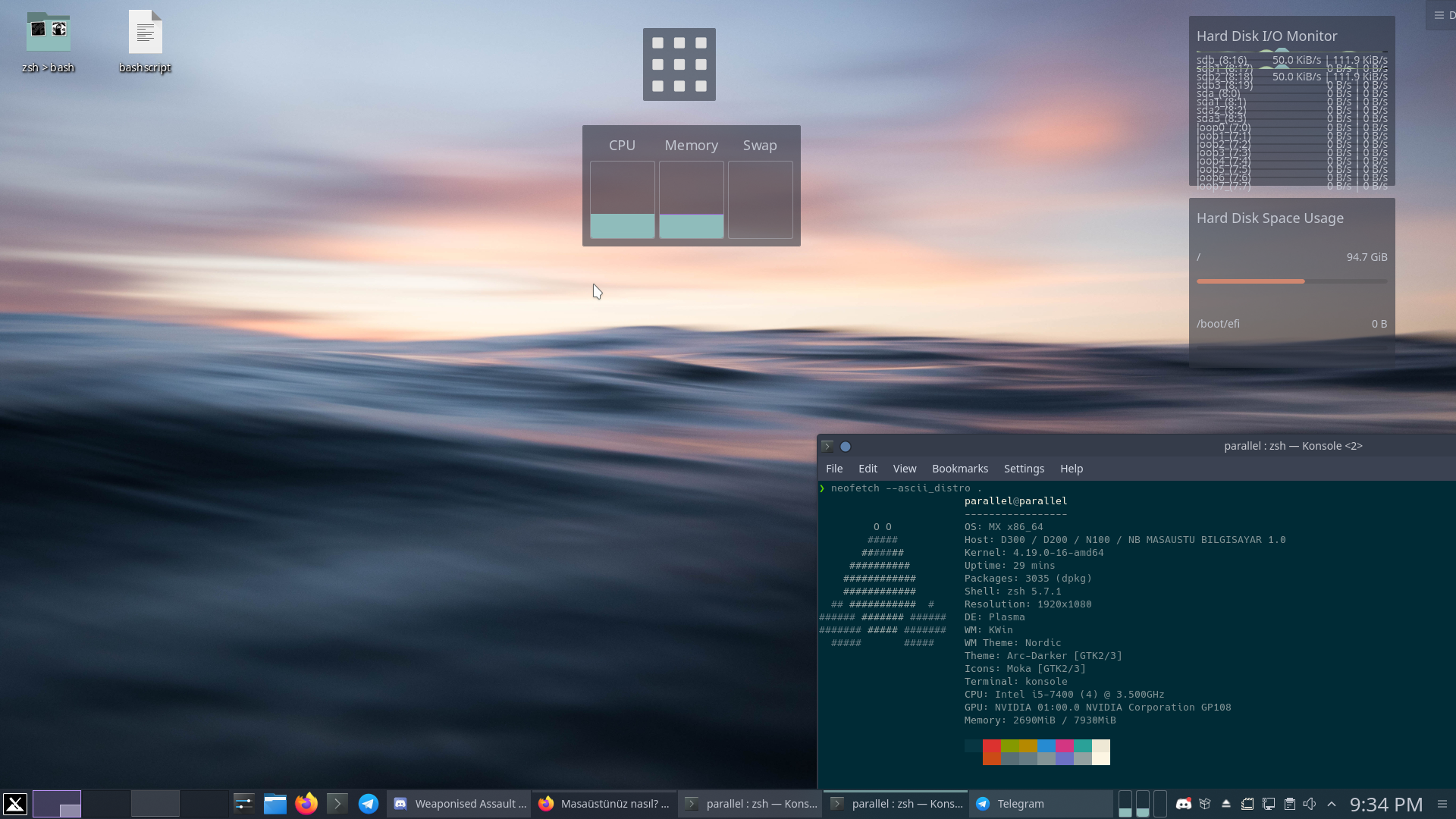
Task: Open the clipboard tray icon
Action: [x=1289, y=804]
